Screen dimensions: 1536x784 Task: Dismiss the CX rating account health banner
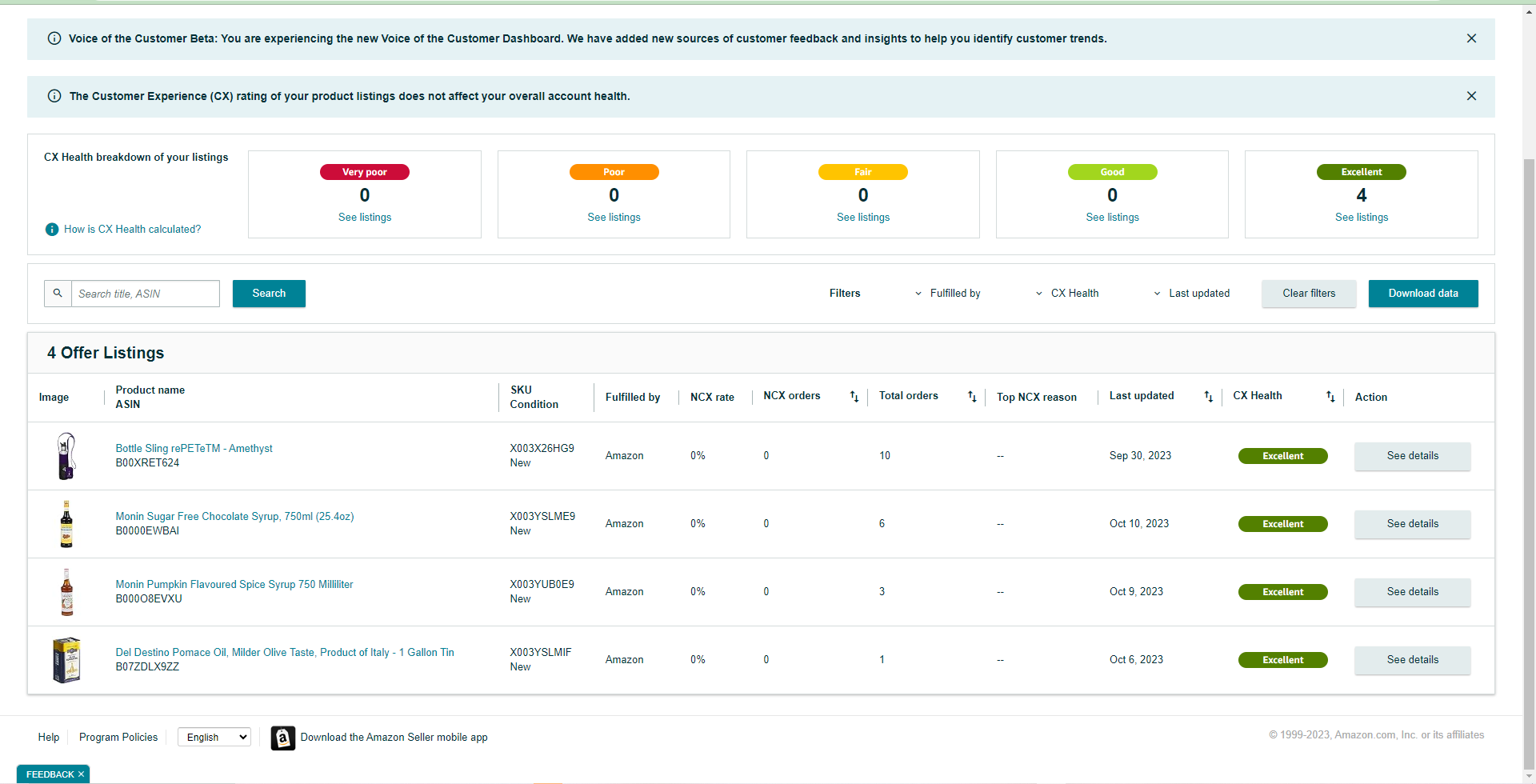click(x=1471, y=96)
